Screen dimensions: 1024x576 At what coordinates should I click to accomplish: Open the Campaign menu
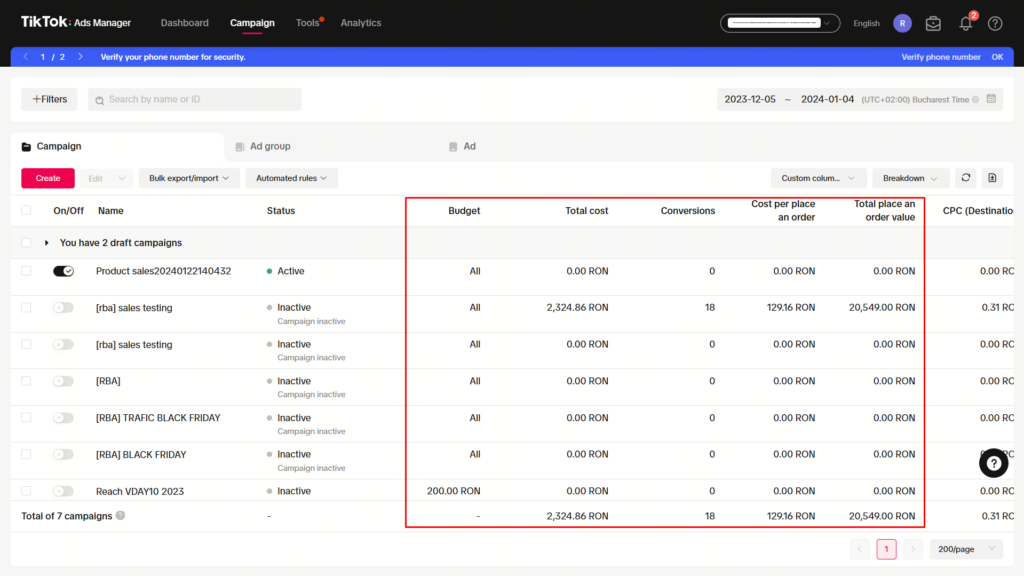[x=252, y=23]
